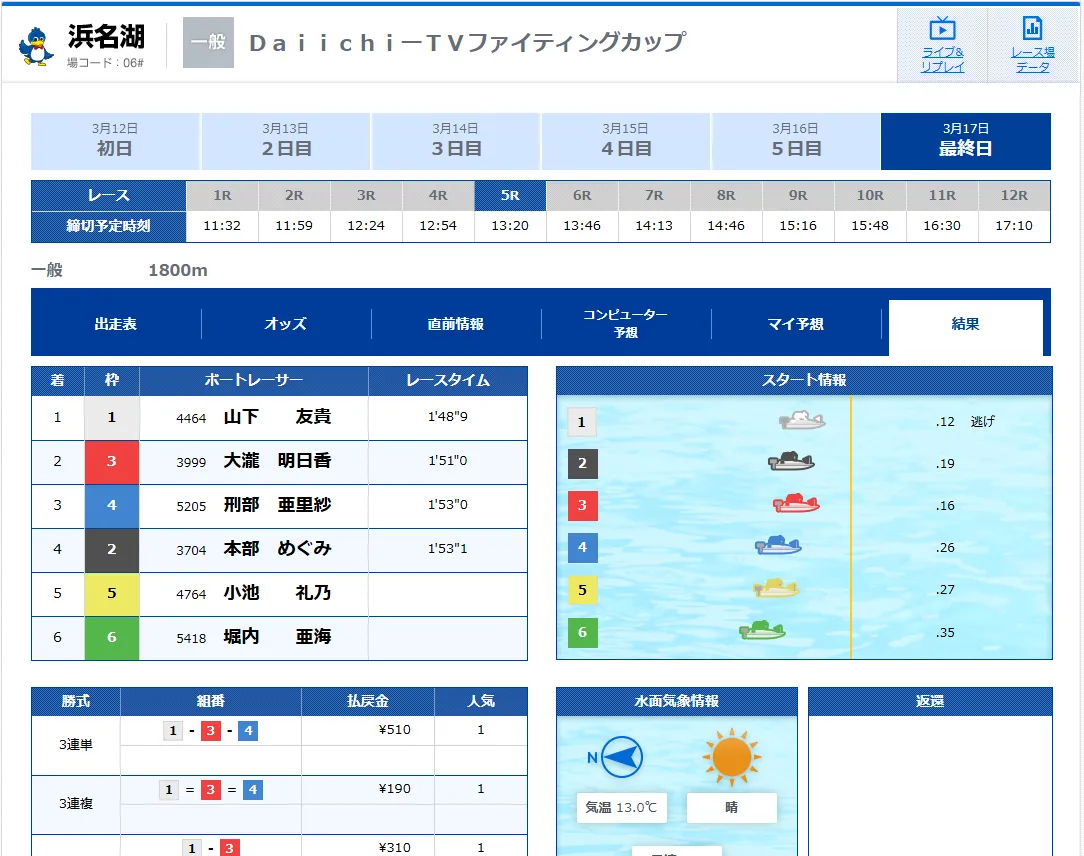Viewport: 1084px width, 856px height.
Task: Open racer 大瀧 明日香 profile
Action: click(x=277, y=462)
